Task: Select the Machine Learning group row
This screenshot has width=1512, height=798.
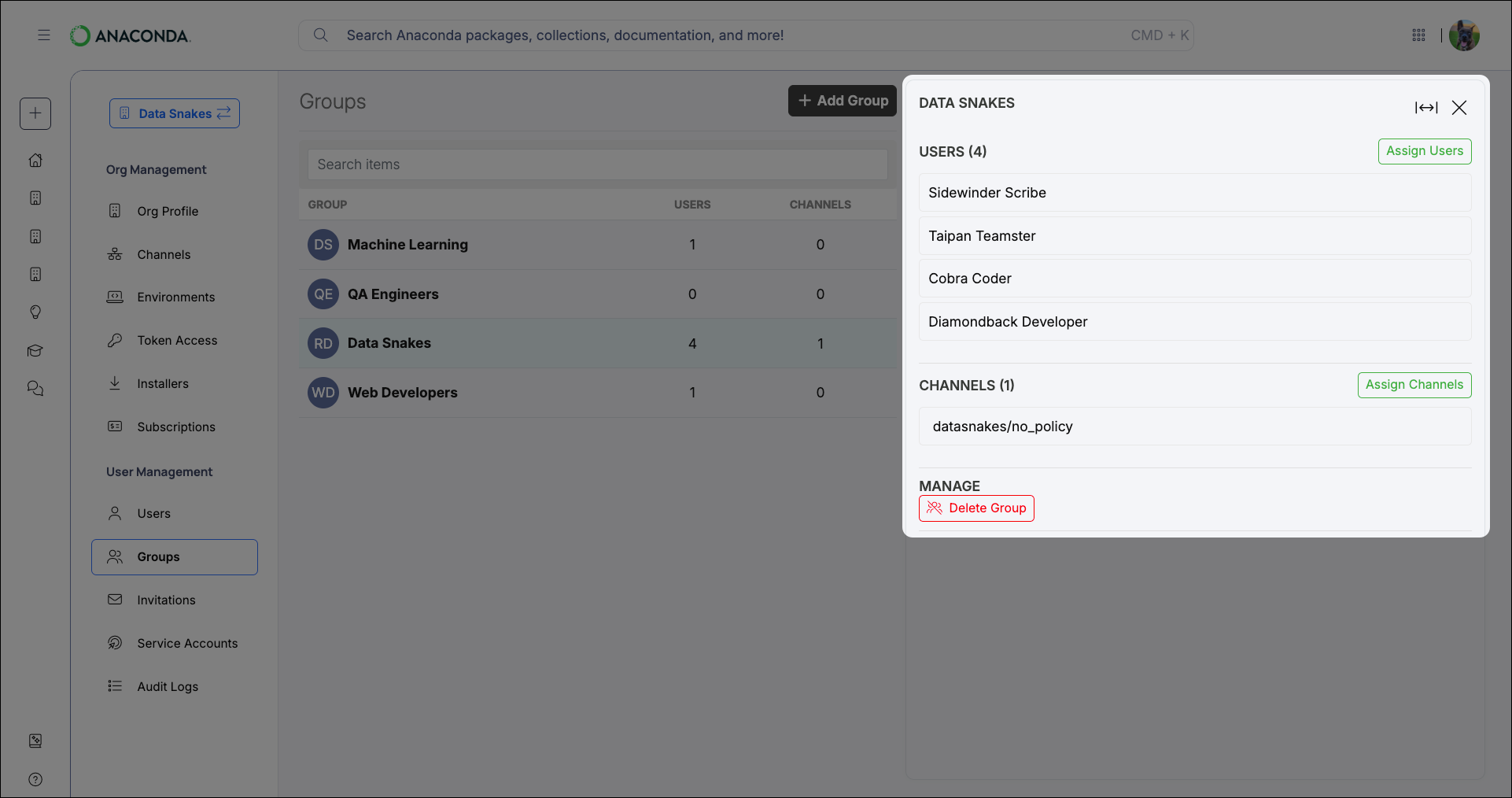Action: tap(408, 245)
